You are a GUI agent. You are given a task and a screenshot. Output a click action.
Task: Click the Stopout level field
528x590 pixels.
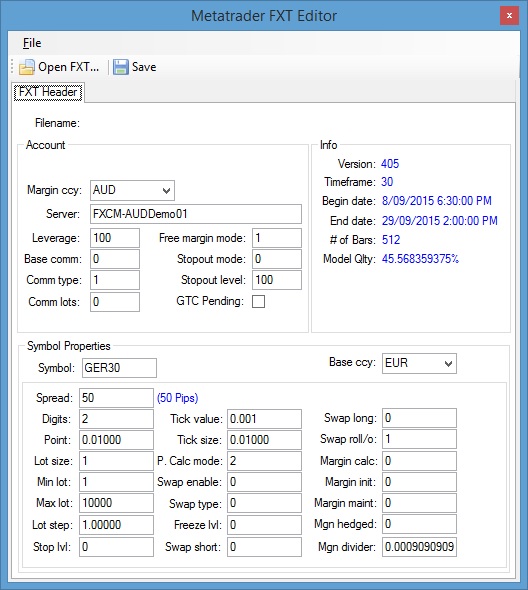(x=277, y=280)
